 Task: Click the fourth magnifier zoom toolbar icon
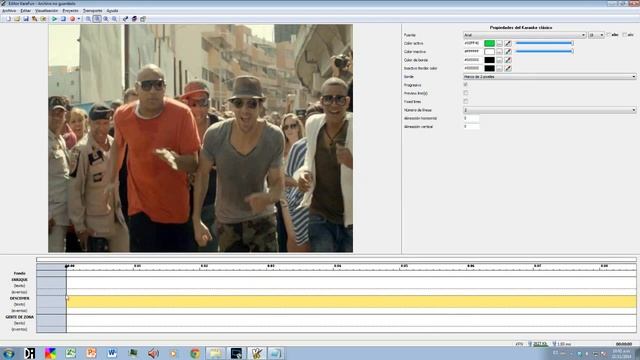click(x=114, y=19)
